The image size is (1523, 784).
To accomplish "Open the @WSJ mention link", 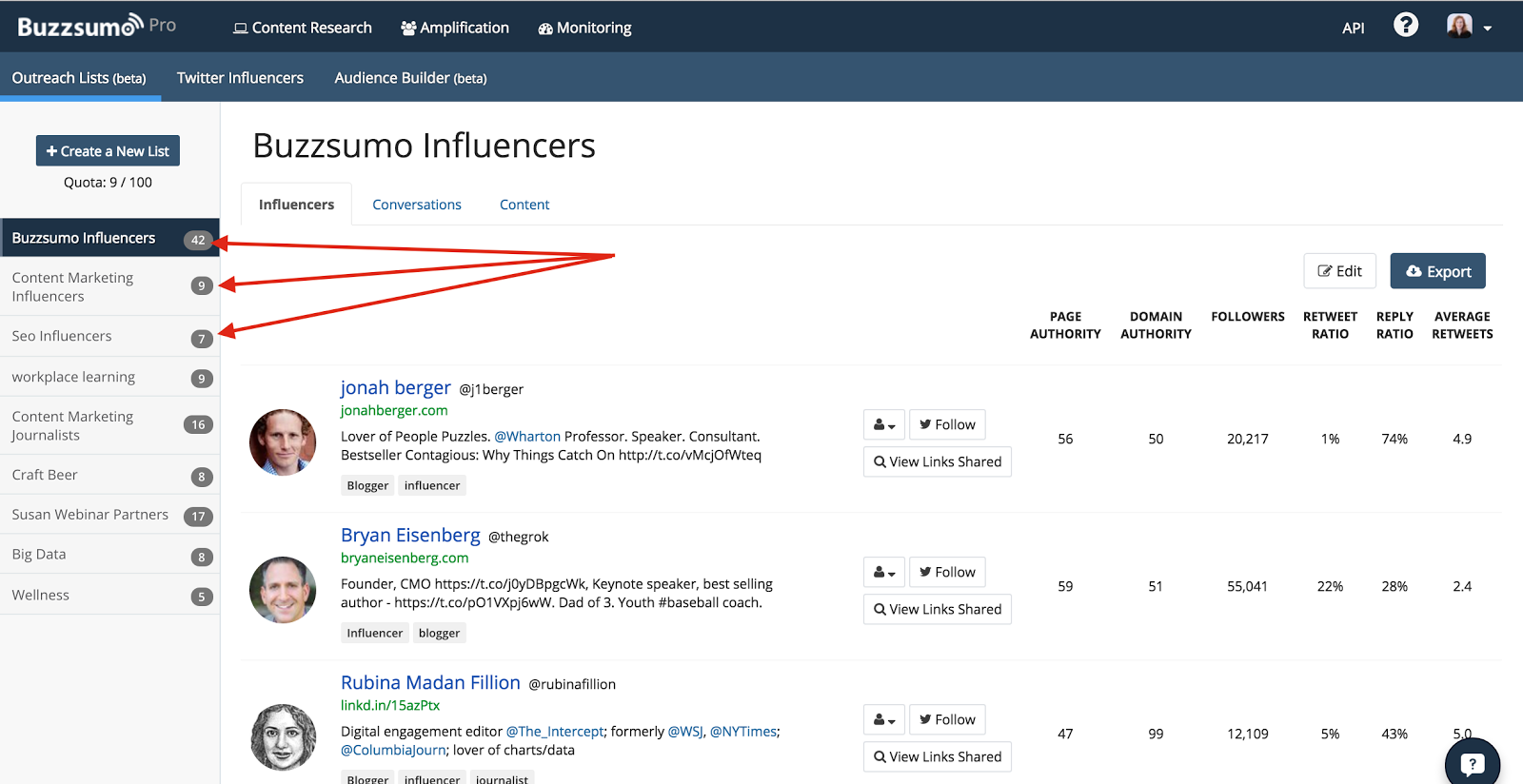I will click(x=685, y=731).
